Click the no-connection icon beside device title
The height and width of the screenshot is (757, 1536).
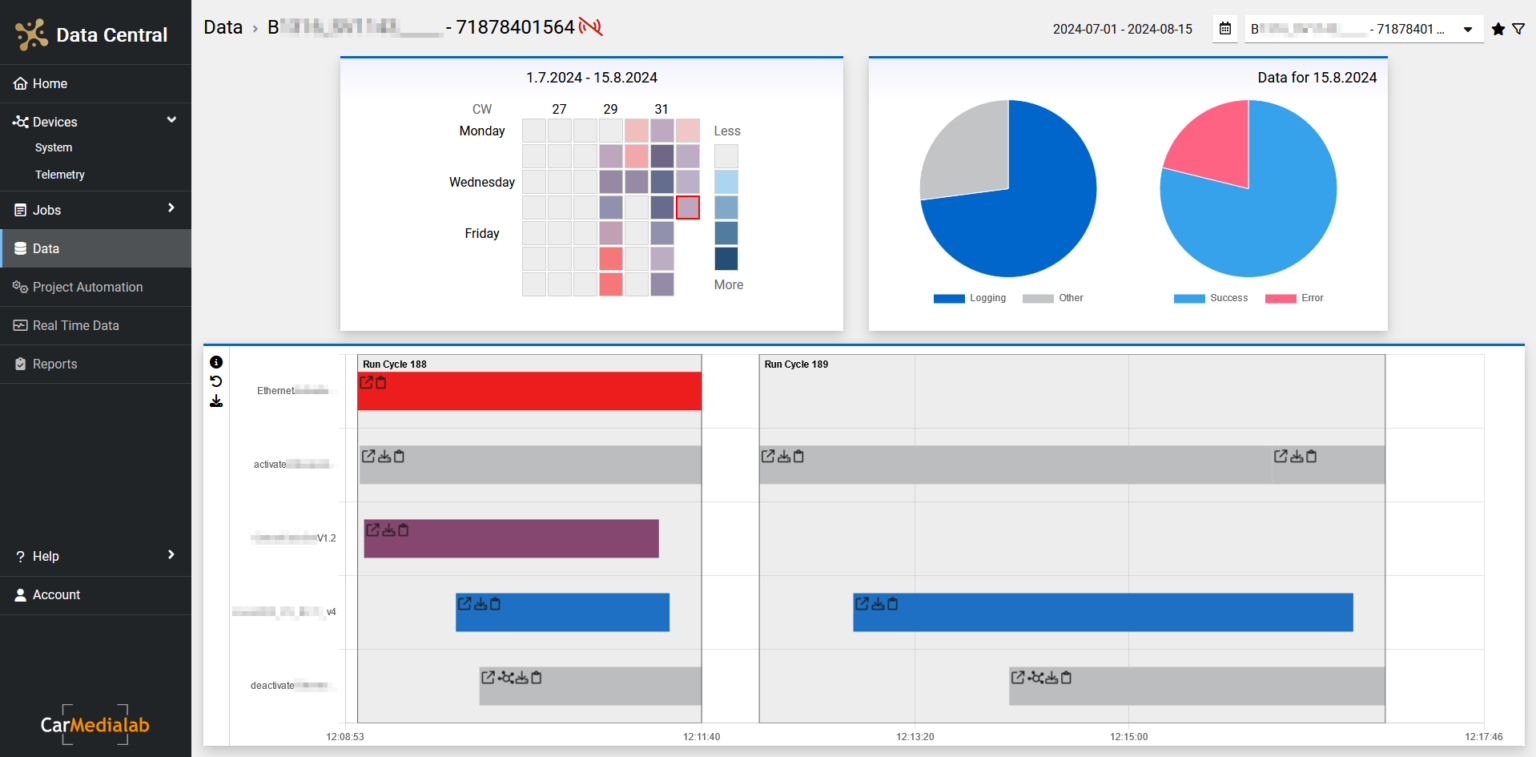[x=589, y=26]
